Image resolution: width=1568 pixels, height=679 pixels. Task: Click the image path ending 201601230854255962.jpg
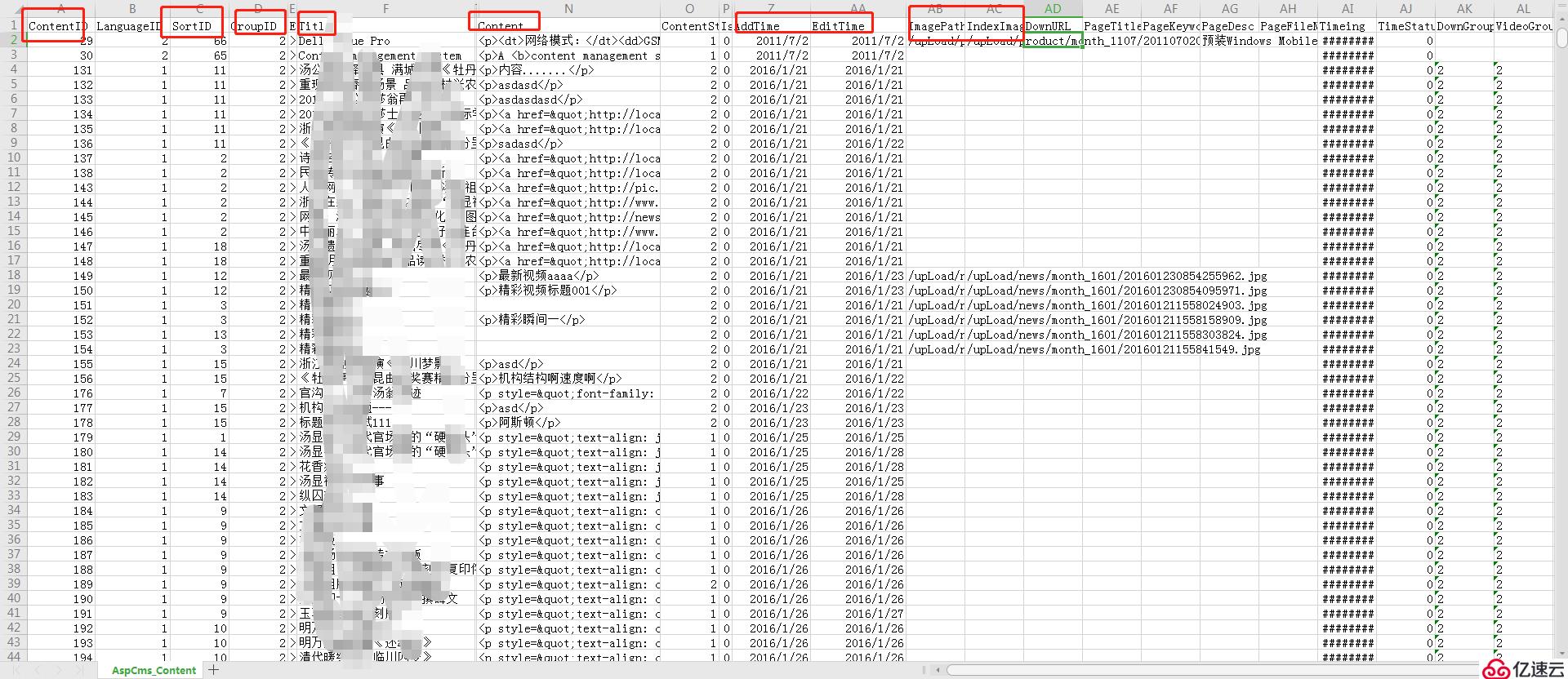[1116, 276]
